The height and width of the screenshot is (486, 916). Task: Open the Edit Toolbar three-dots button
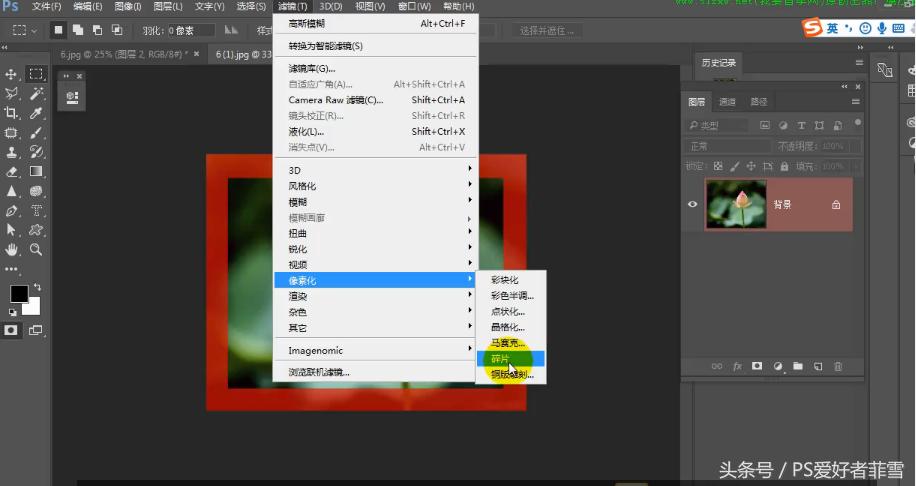click(11, 269)
